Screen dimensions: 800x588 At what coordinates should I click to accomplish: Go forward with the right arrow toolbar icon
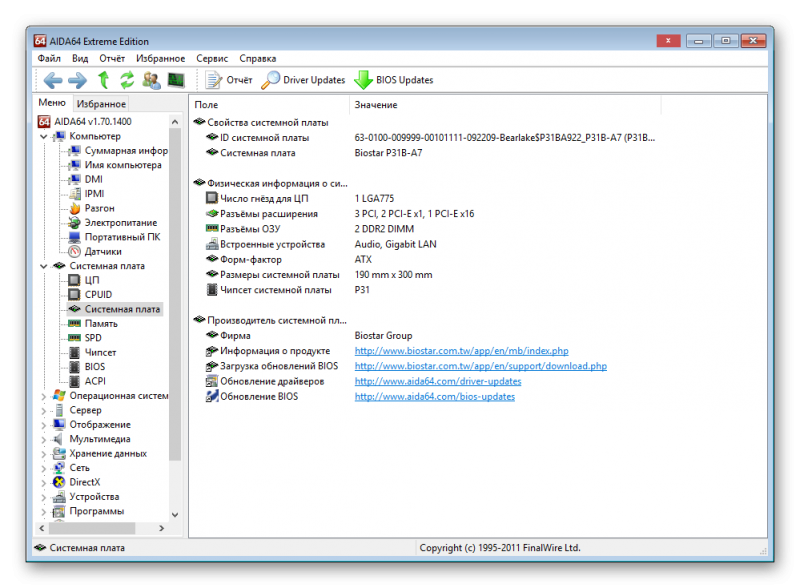[78, 80]
